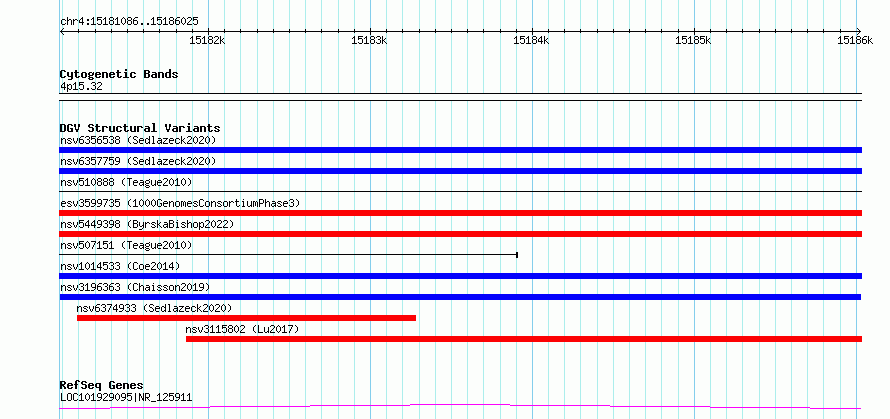Click the 15183k ruler tick label
Viewport: 890px width, 419px height.
coord(370,40)
